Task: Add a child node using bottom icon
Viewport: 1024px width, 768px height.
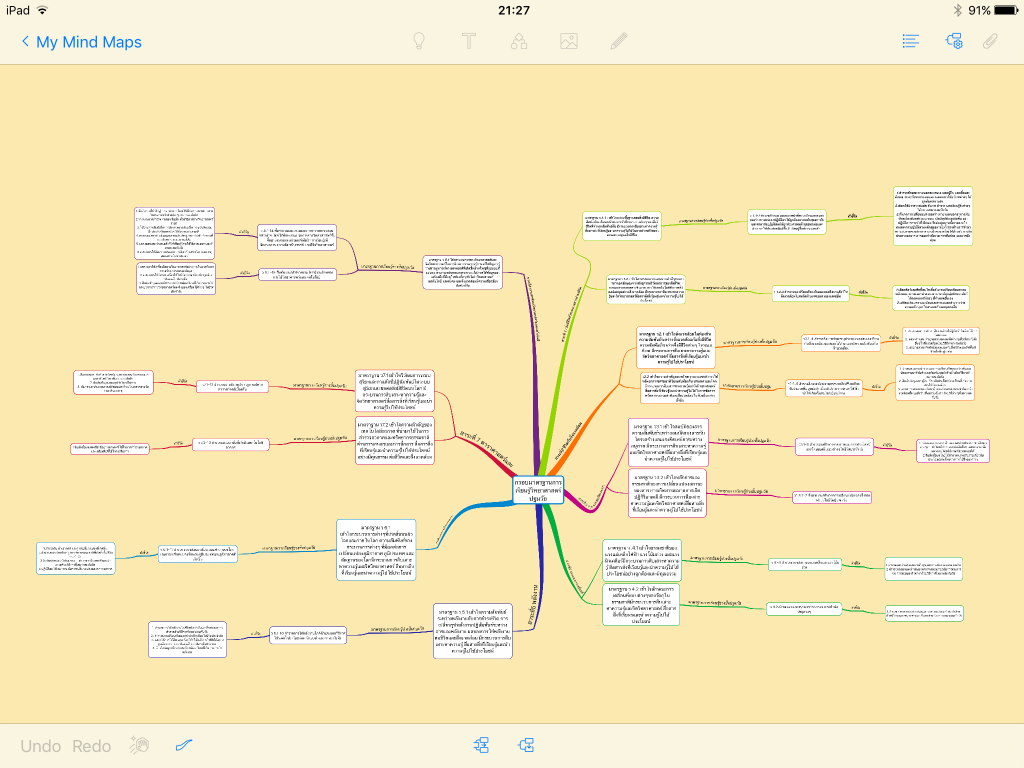Action: click(526, 746)
